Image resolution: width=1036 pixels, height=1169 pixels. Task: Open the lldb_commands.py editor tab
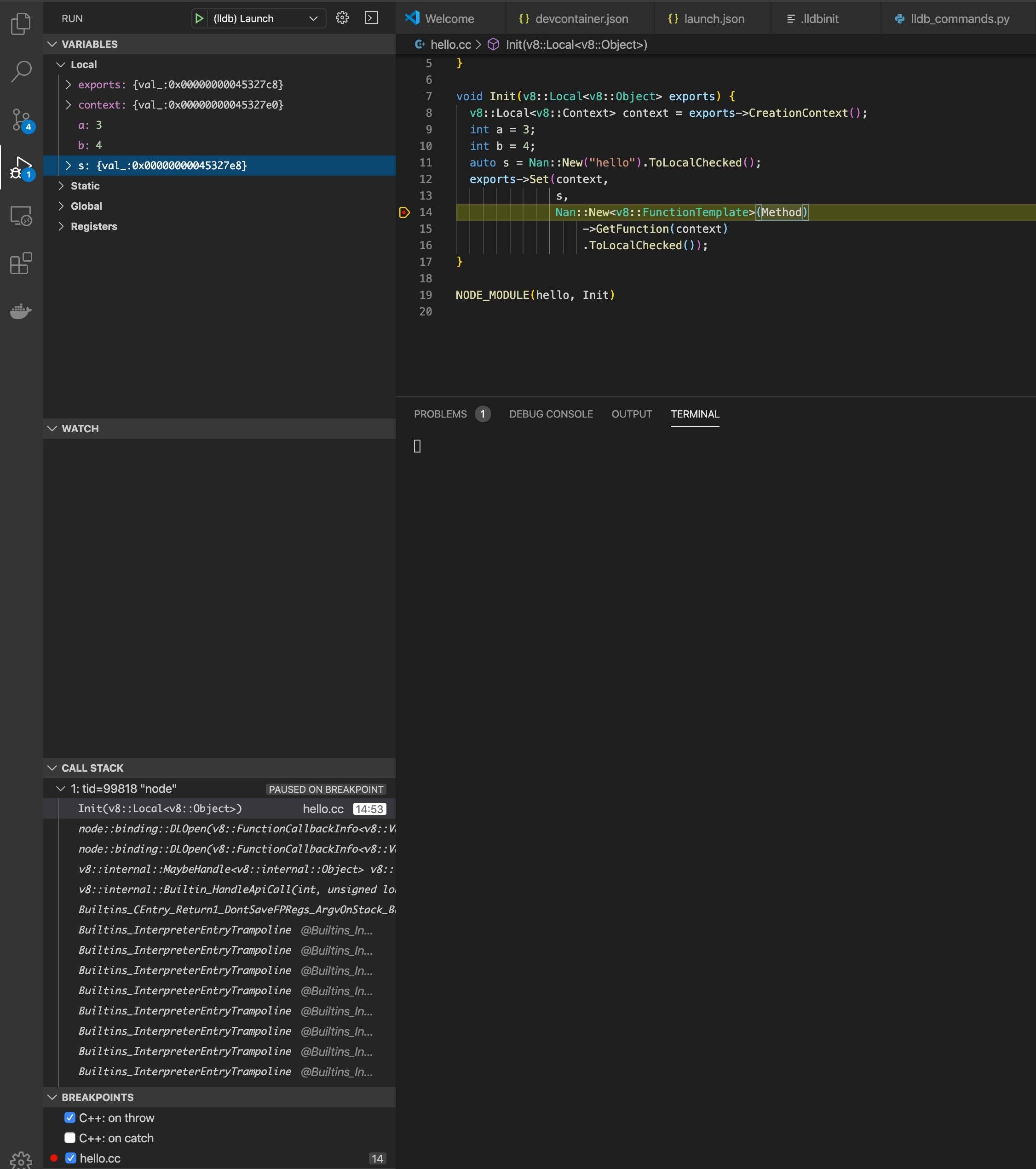[x=959, y=19]
